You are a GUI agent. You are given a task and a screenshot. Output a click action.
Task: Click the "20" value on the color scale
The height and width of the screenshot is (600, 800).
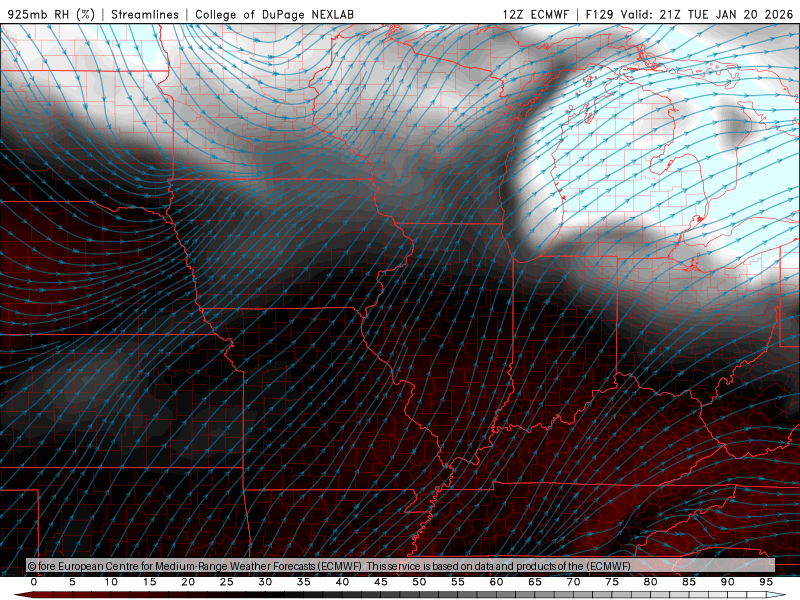click(188, 582)
